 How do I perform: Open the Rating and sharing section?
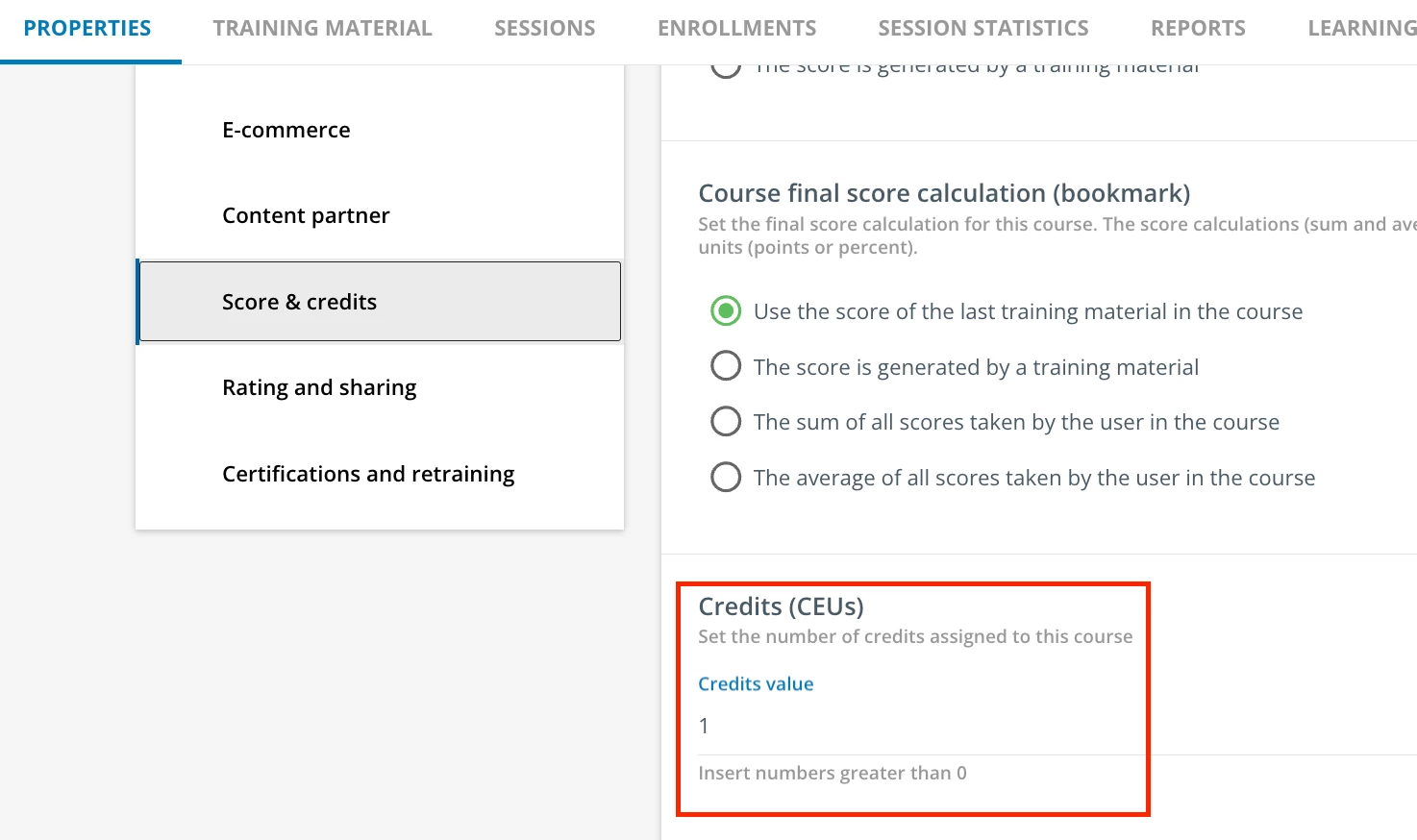tap(319, 387)
